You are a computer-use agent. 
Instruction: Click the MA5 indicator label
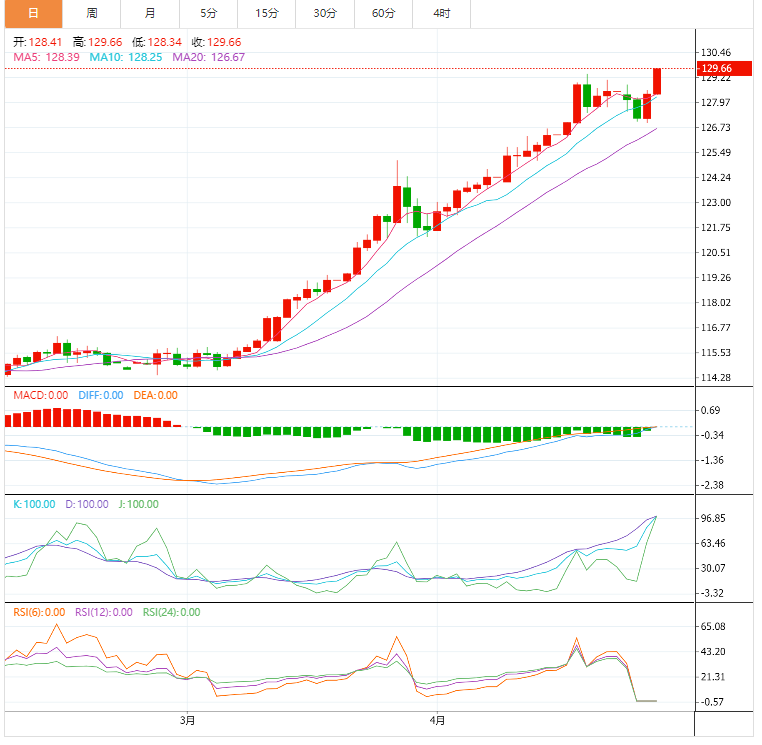(46, 58)
